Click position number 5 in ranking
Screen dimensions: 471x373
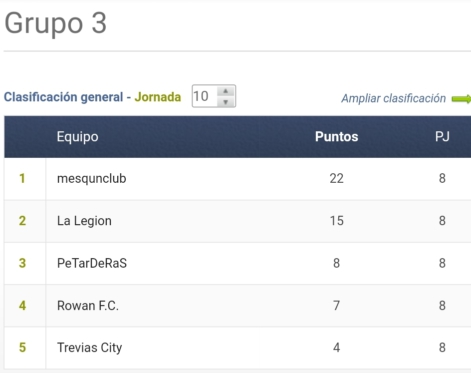tap(22, 348)
